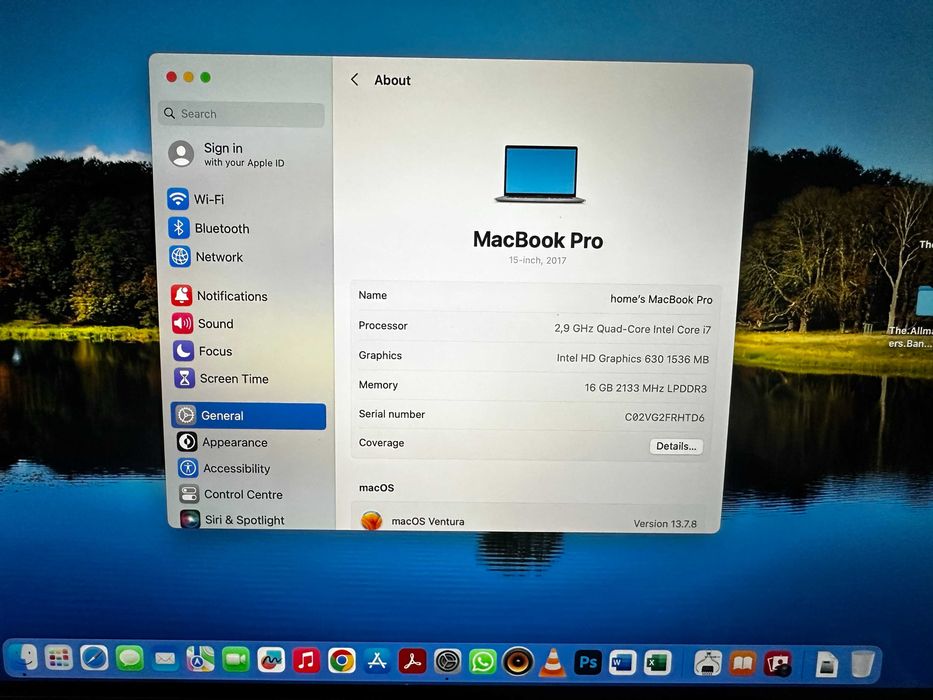Launch VLC media player from the Dock
The height and width of the screenshot is (700, 933).
[552, 662]
